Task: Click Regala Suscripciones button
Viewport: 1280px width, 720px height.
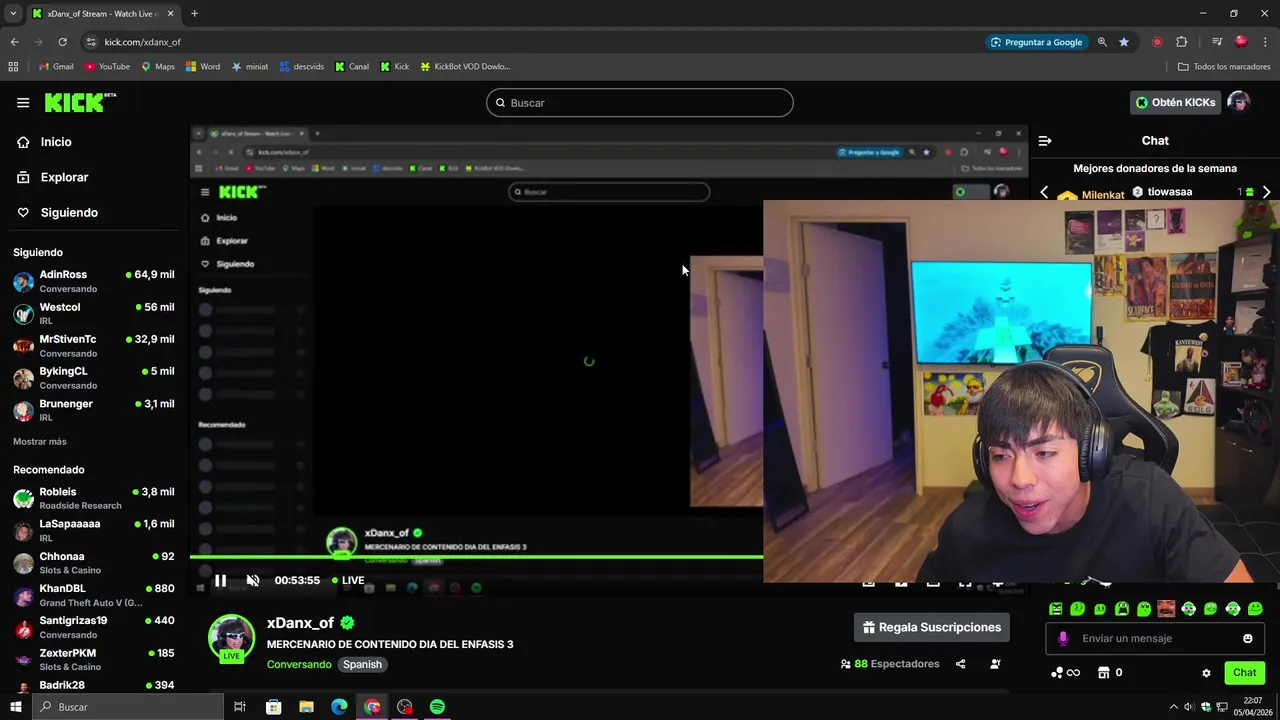Action: [x=932, y=627]
